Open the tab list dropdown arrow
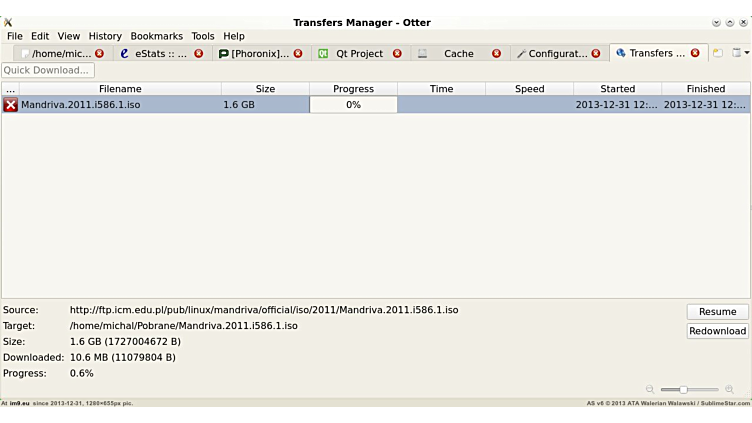The height and width of the screenshot is (423, 752). point(744,53)
